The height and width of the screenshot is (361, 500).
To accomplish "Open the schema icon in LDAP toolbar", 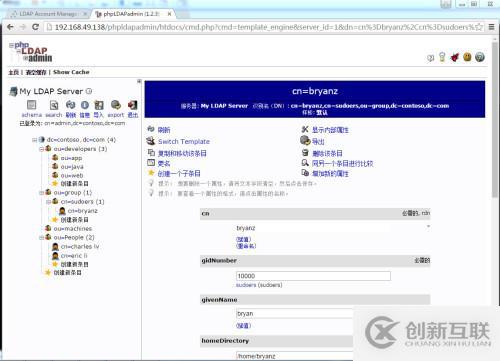I will tap(32, 105).
